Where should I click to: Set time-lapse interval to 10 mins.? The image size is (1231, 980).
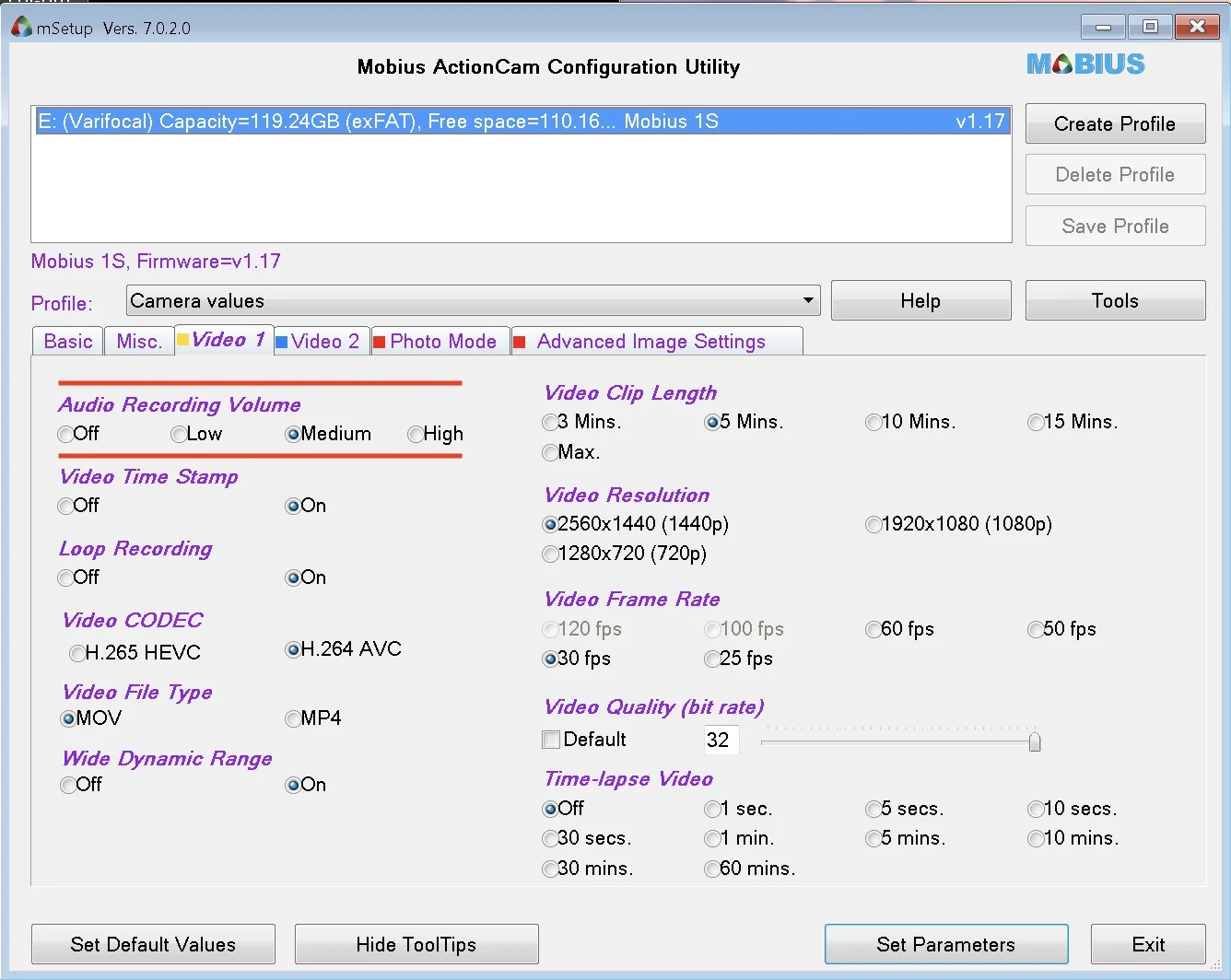pos(1036,838)
